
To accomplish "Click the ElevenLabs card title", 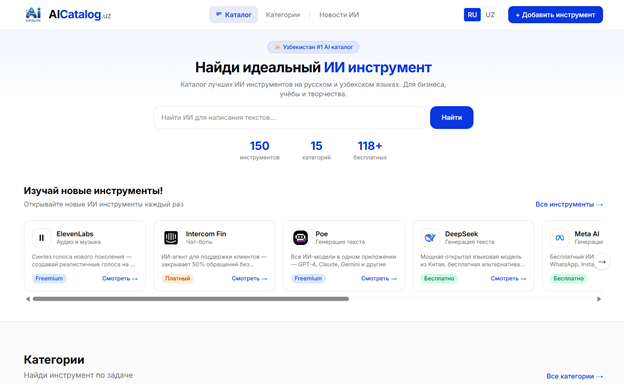I will pyautogui.click(x=75, y=234).
